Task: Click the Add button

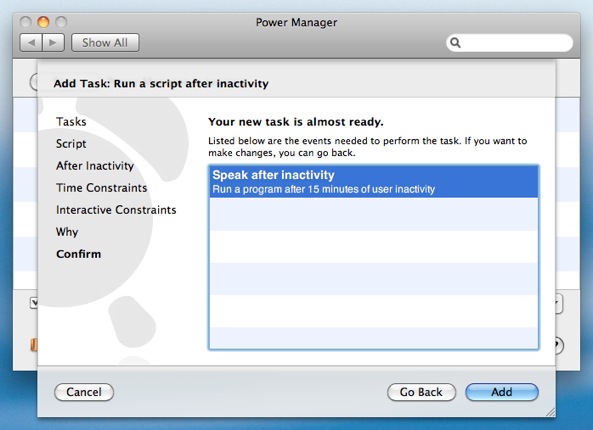Action: click(x=501, y=392)
